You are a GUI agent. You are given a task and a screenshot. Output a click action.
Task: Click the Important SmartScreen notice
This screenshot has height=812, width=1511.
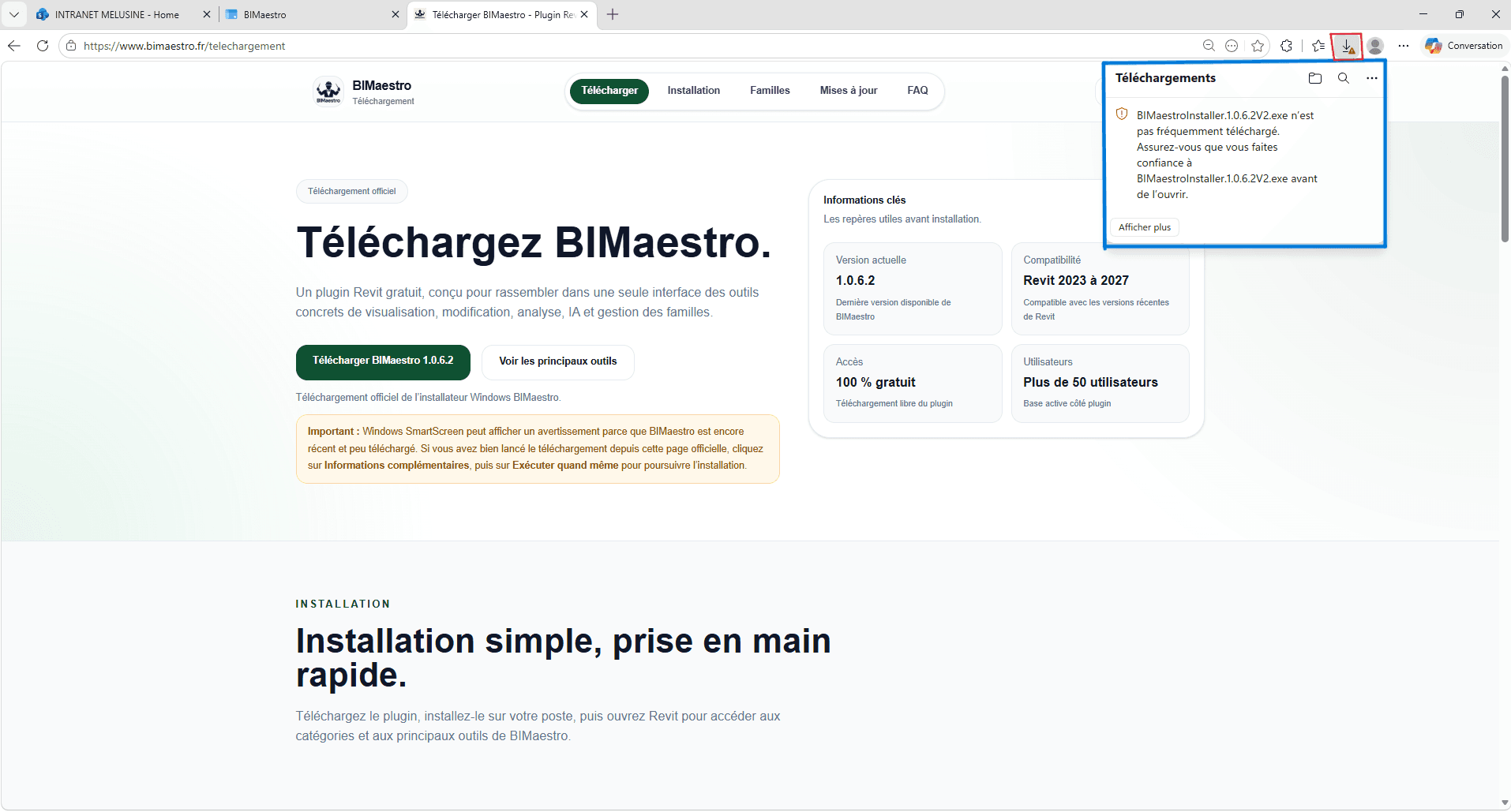click(538, 448)
